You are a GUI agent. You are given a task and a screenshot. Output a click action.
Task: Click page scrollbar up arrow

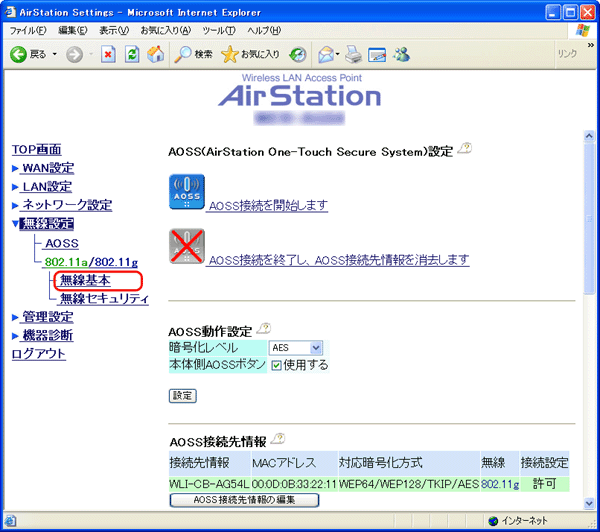point(589,135)
